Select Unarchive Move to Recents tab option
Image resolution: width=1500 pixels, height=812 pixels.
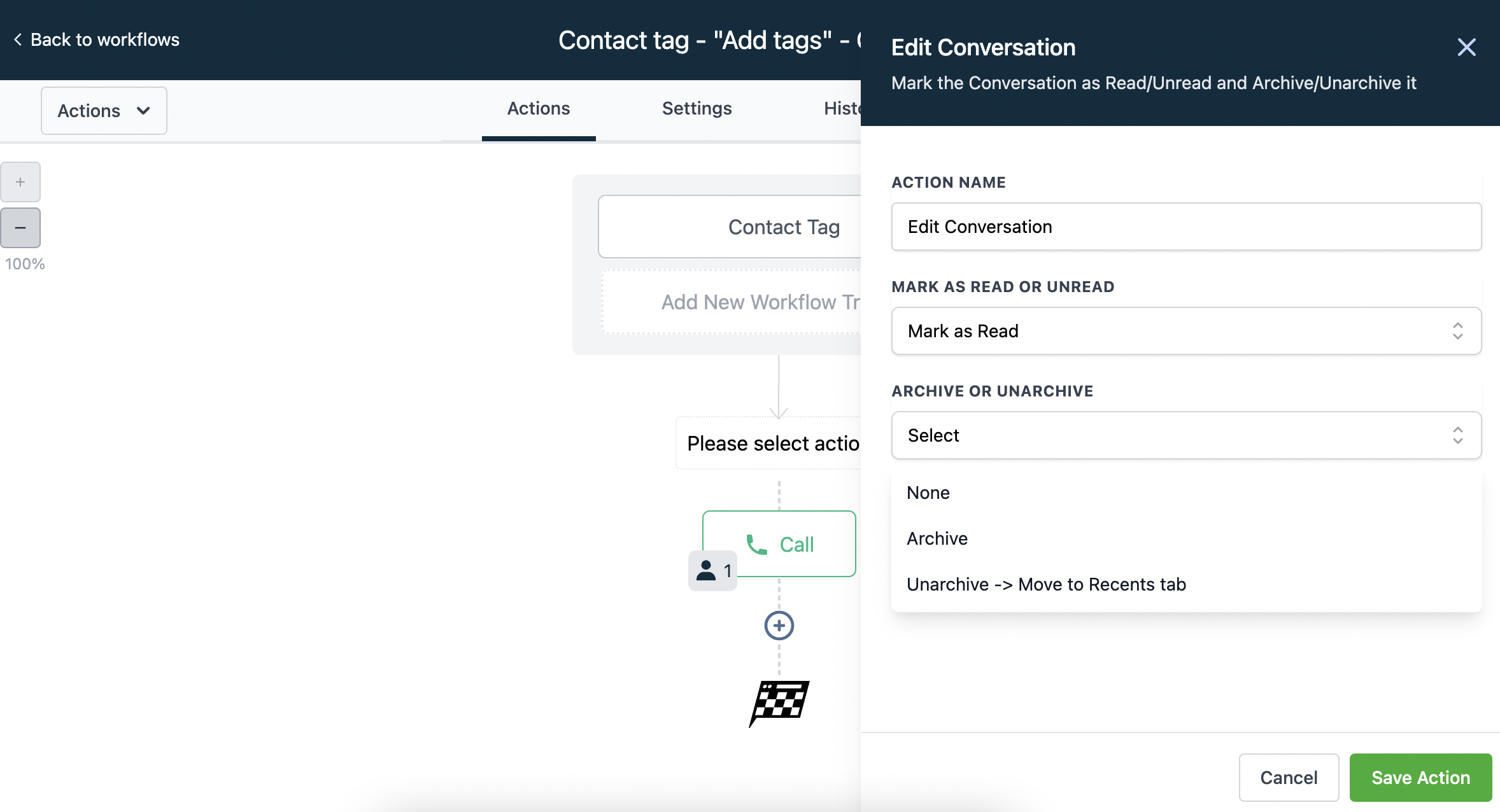[1046, 584]
